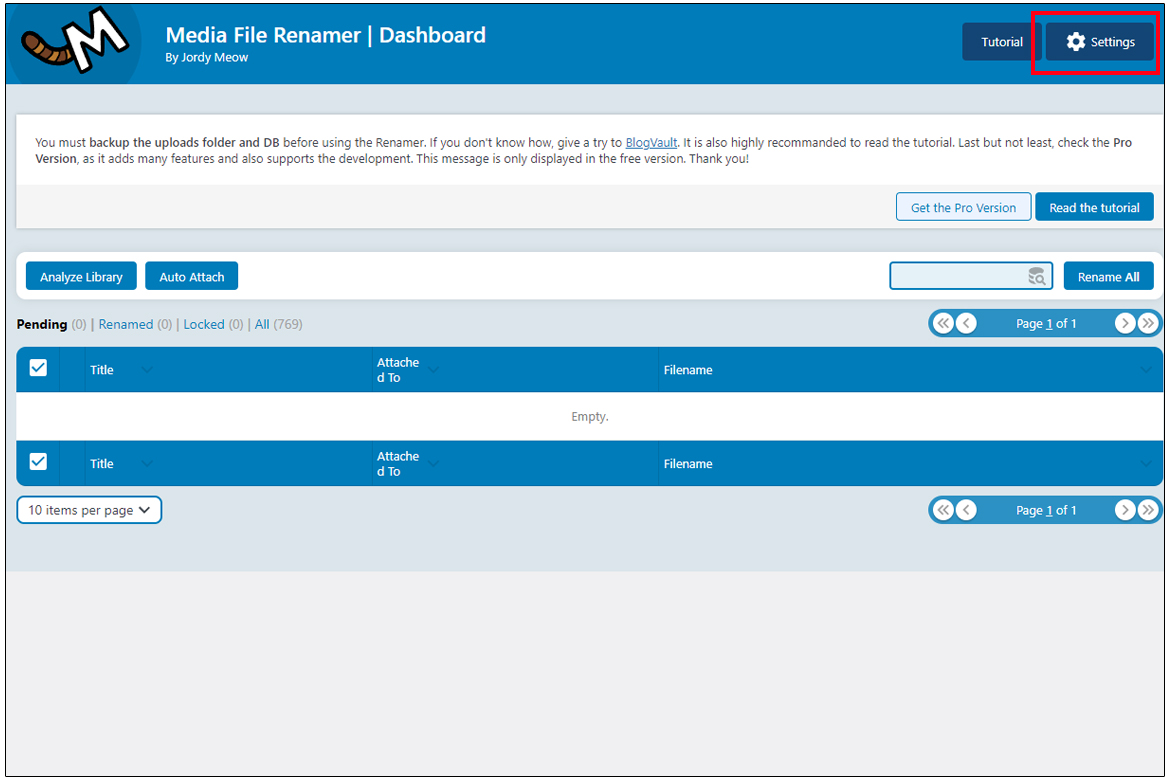Screen dimensions: 1170x780
Task: Click the Title column label in footer row
Action: pos(101,464)
